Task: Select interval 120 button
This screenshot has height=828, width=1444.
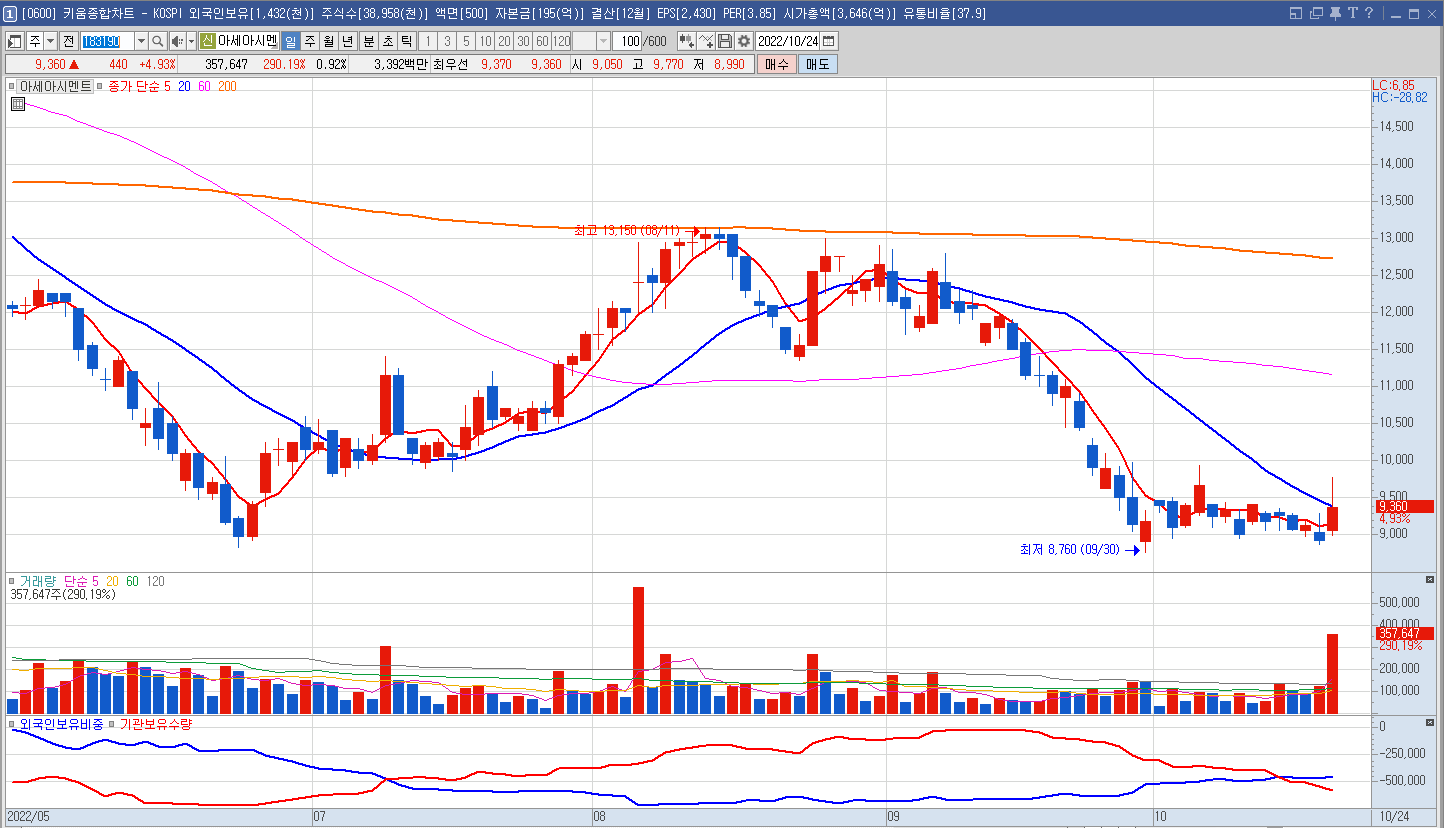Action: pos(561,41)
